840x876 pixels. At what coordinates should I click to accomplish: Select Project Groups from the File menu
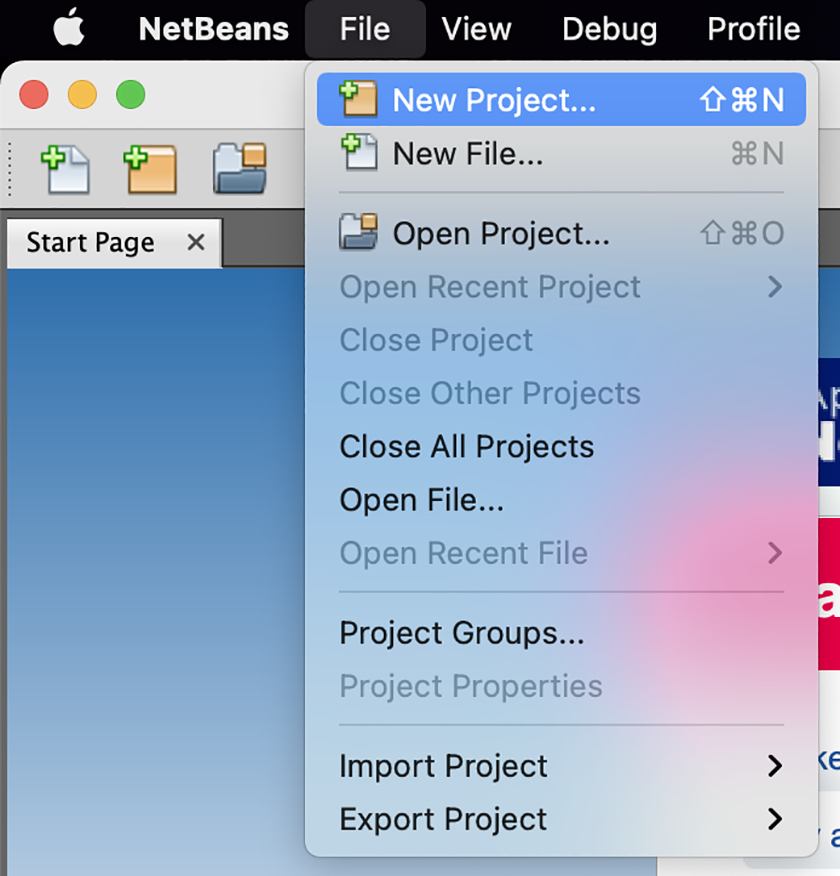[443, 633]
